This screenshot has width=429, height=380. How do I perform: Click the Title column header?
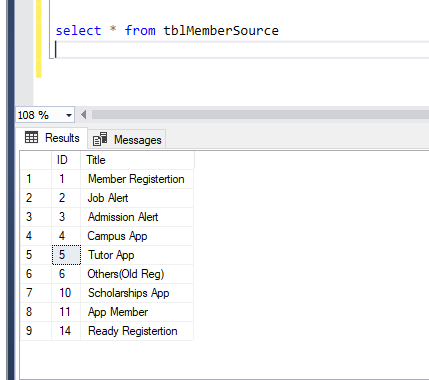(x=137, y=160)
